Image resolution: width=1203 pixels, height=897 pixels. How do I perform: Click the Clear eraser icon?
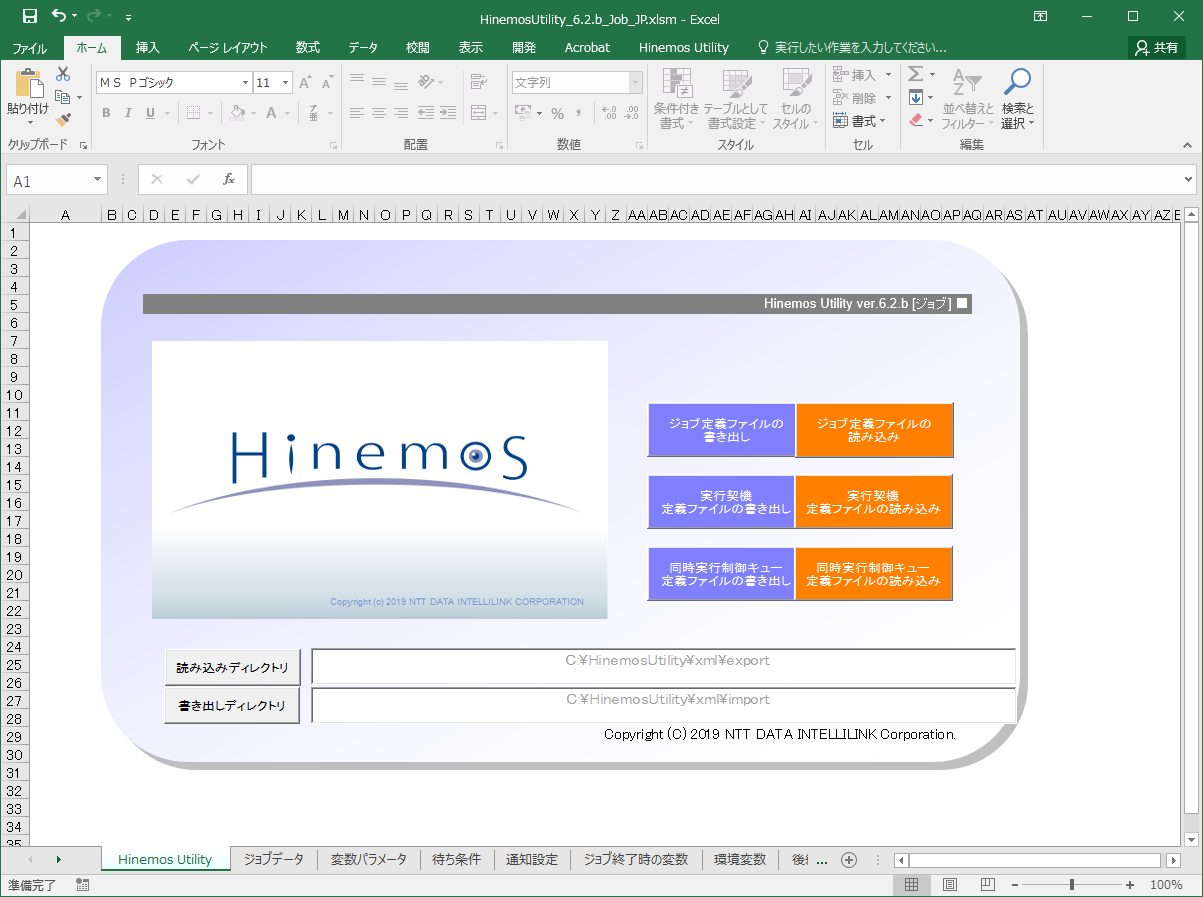[915, 120]
